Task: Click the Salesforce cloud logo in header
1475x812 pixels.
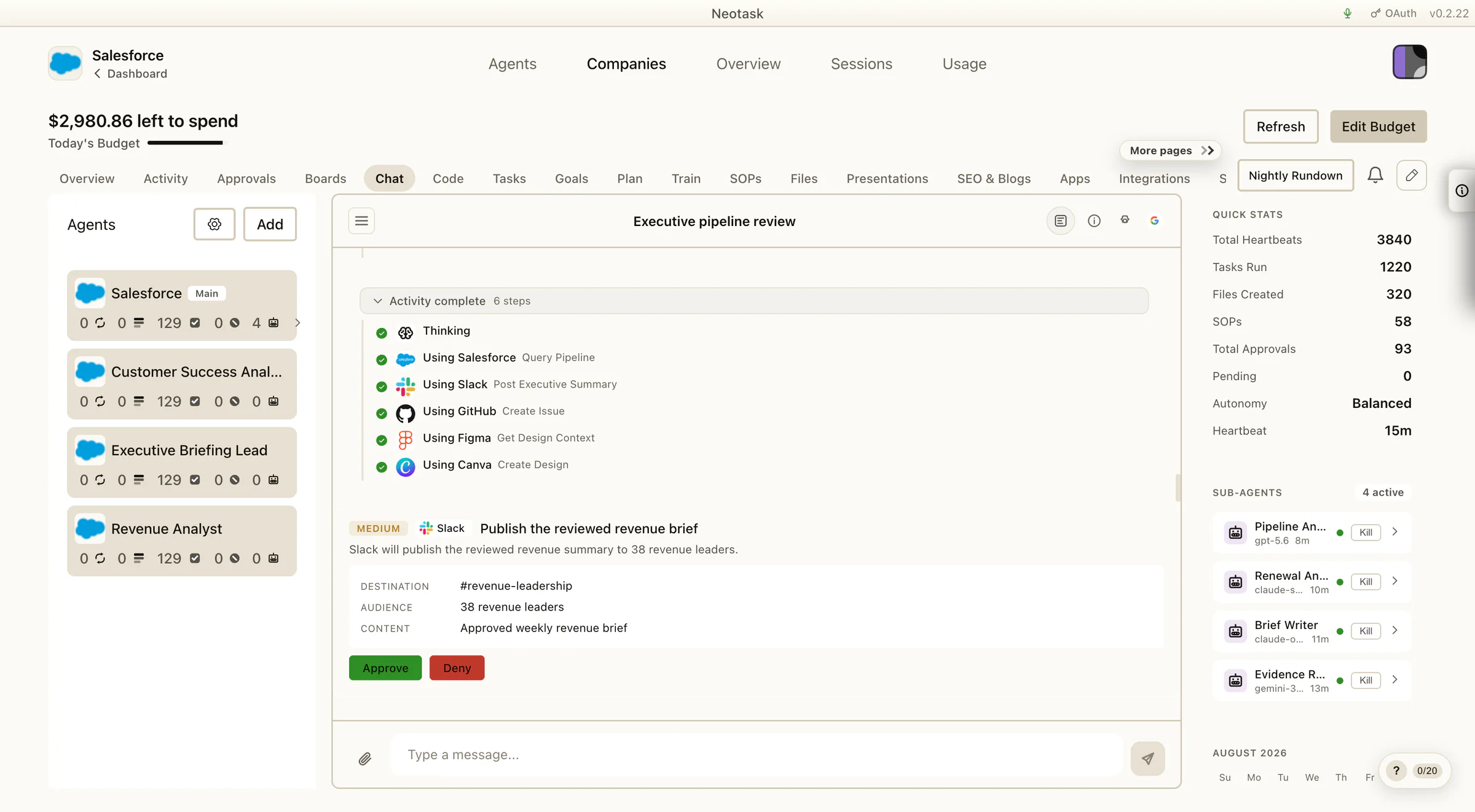Action: [x=65, y=63]
